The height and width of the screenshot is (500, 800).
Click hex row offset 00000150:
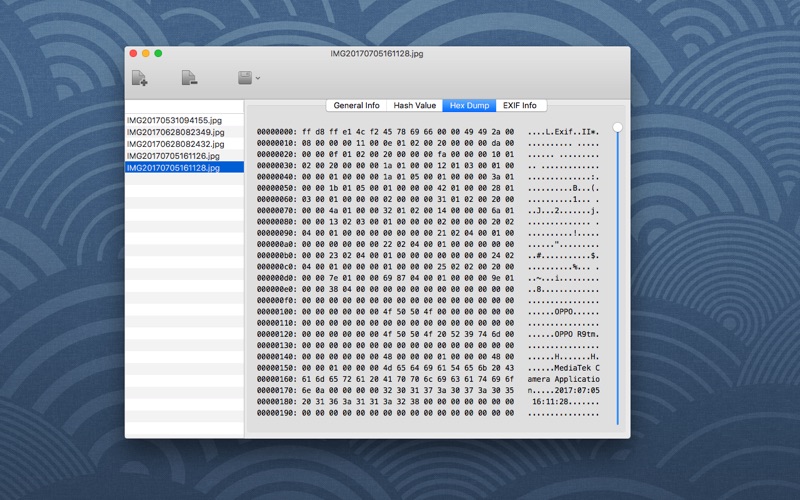(x=277, y=367)
